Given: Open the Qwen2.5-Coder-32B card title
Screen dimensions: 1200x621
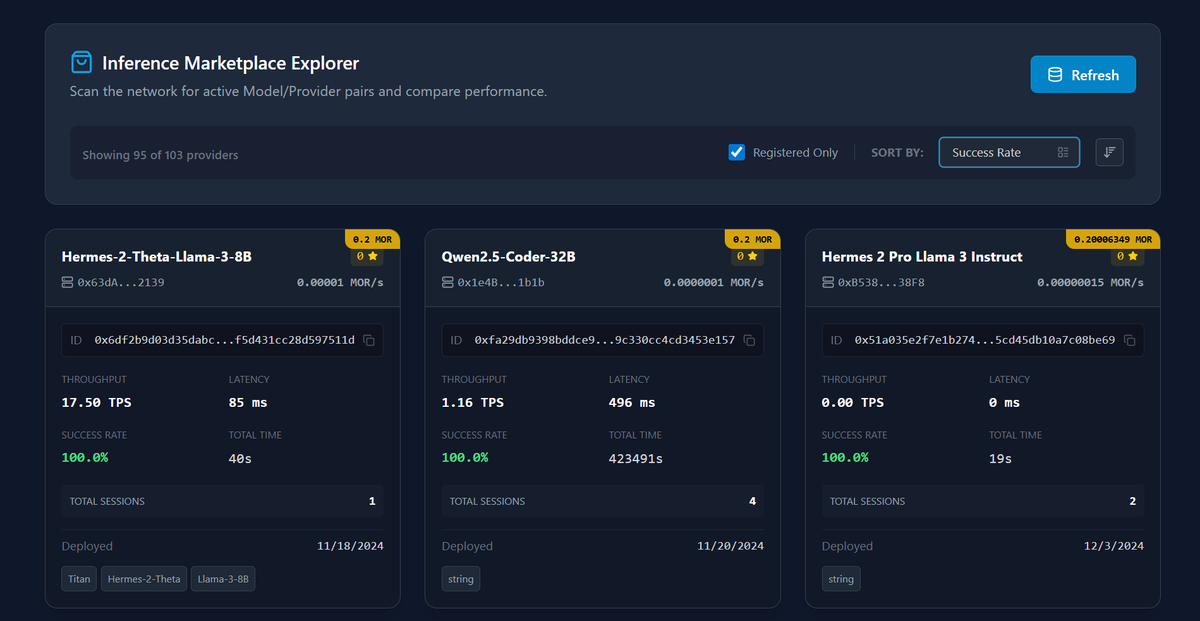Looking at the screenshot, I should (x=509, y=257).
